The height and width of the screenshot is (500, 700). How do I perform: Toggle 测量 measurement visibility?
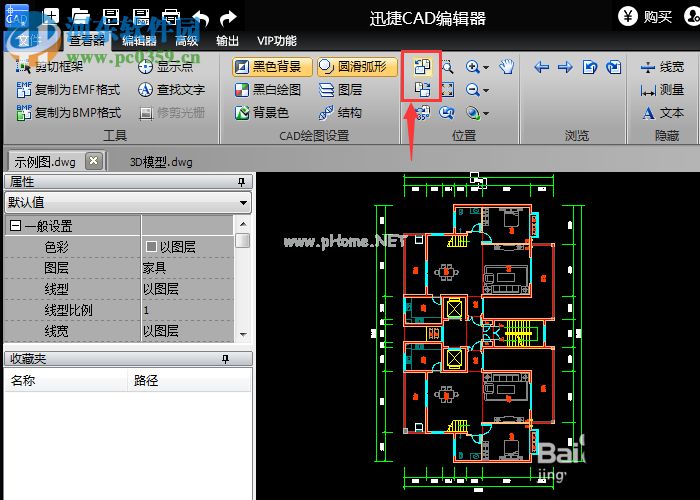click(662, 90)
